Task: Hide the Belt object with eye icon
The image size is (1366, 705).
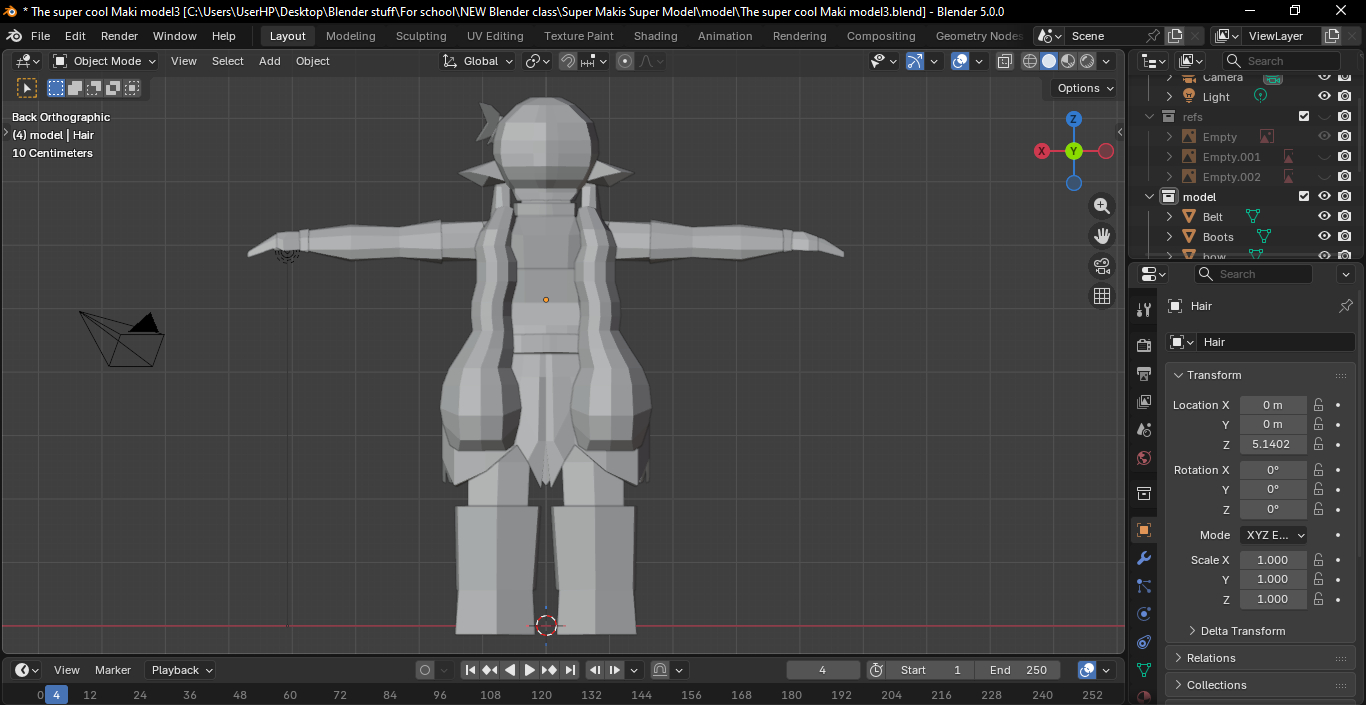Action: click(x=1324, y=216)
